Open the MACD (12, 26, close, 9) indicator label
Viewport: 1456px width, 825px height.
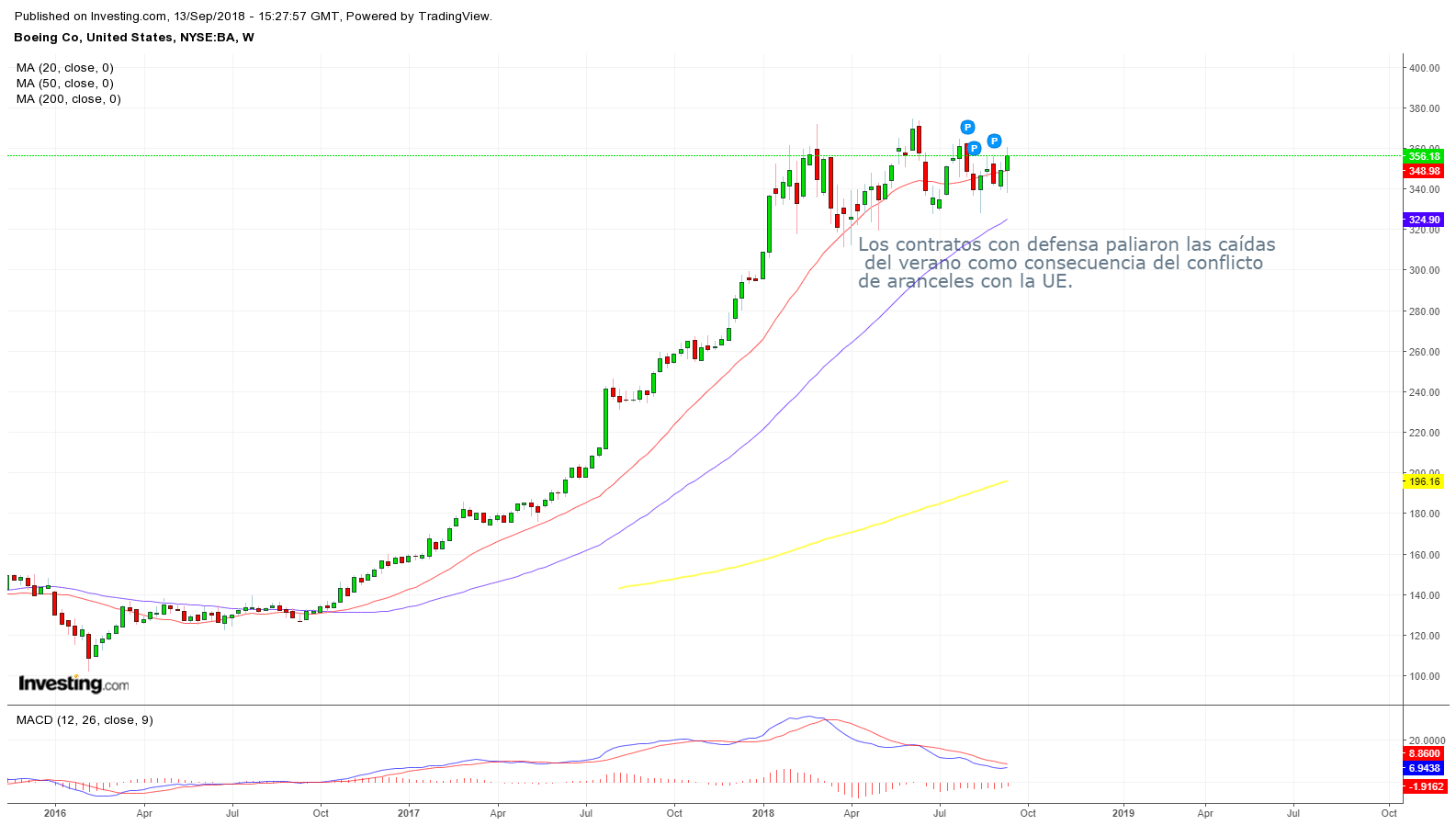point(85,720)
